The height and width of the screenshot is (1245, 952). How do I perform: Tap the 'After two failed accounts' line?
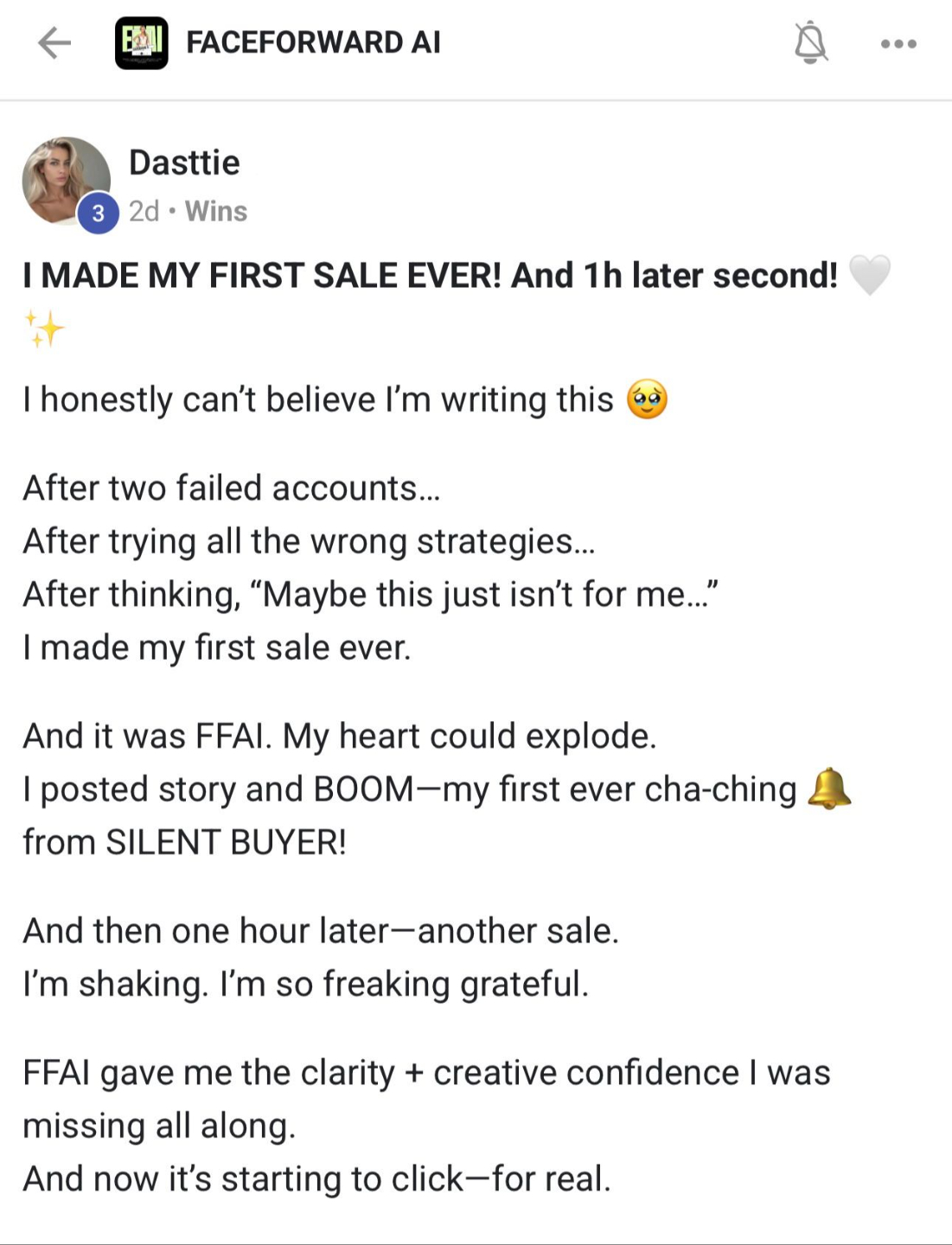pyautogui.click(x=232, y=488)
